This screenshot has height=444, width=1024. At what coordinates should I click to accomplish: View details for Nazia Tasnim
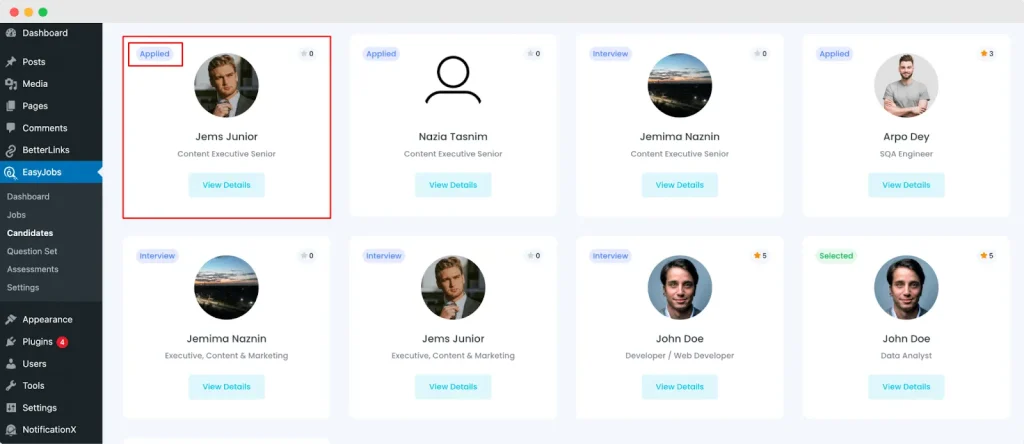click(453, 185)
